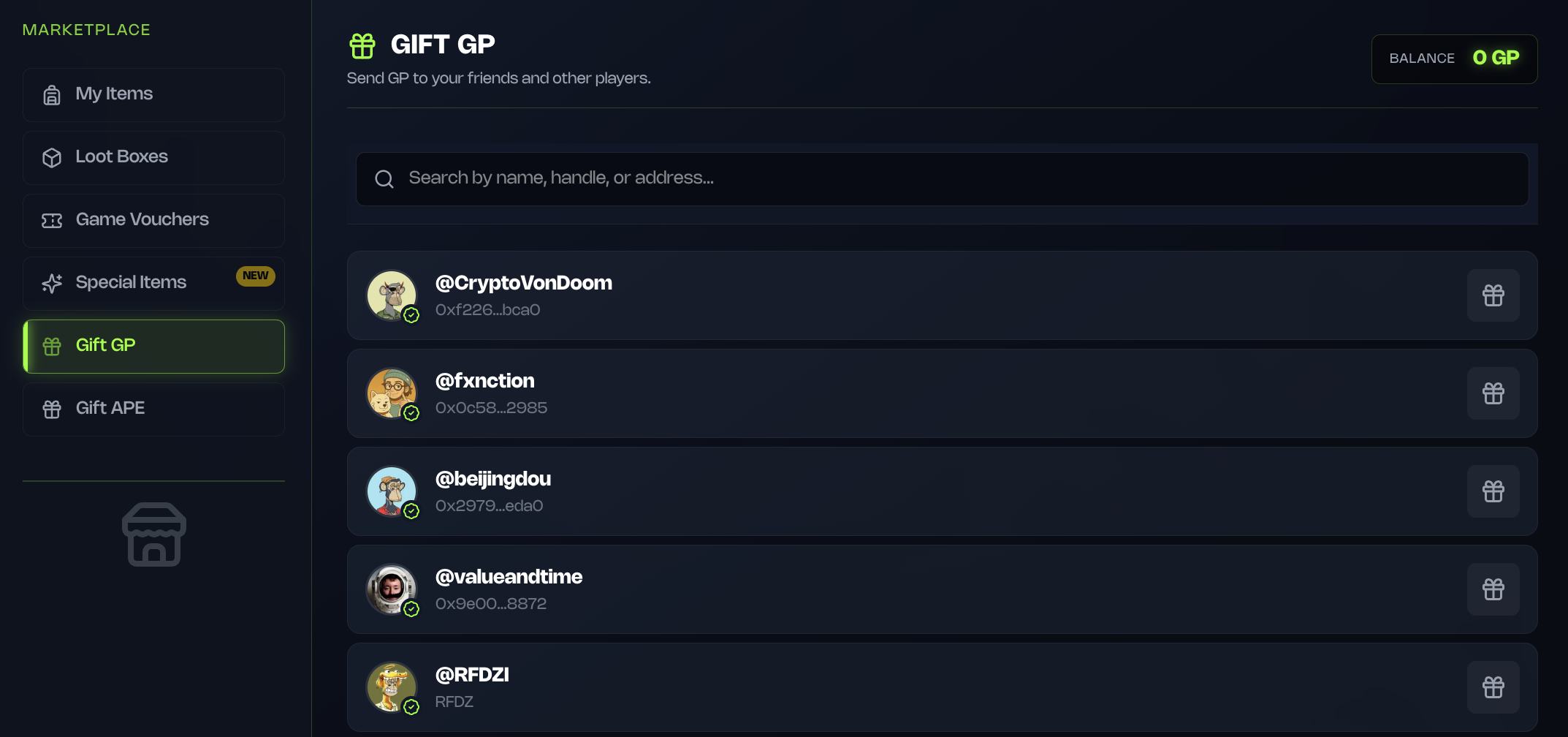1568x737 pixels.
Task: Click the search magnifier icon
Action: (x=384, y=179)
